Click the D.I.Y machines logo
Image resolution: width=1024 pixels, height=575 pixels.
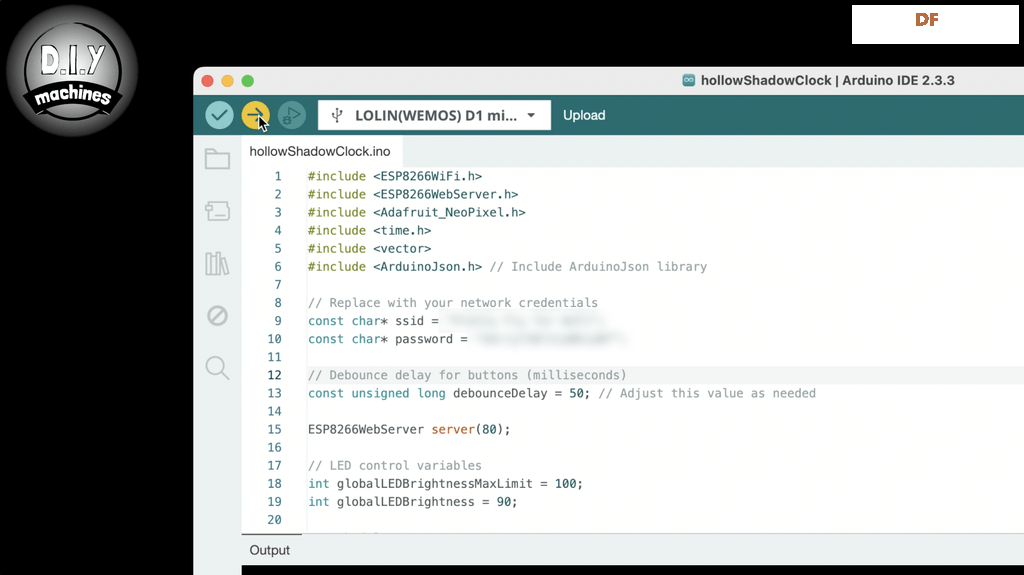pos(72,71)
